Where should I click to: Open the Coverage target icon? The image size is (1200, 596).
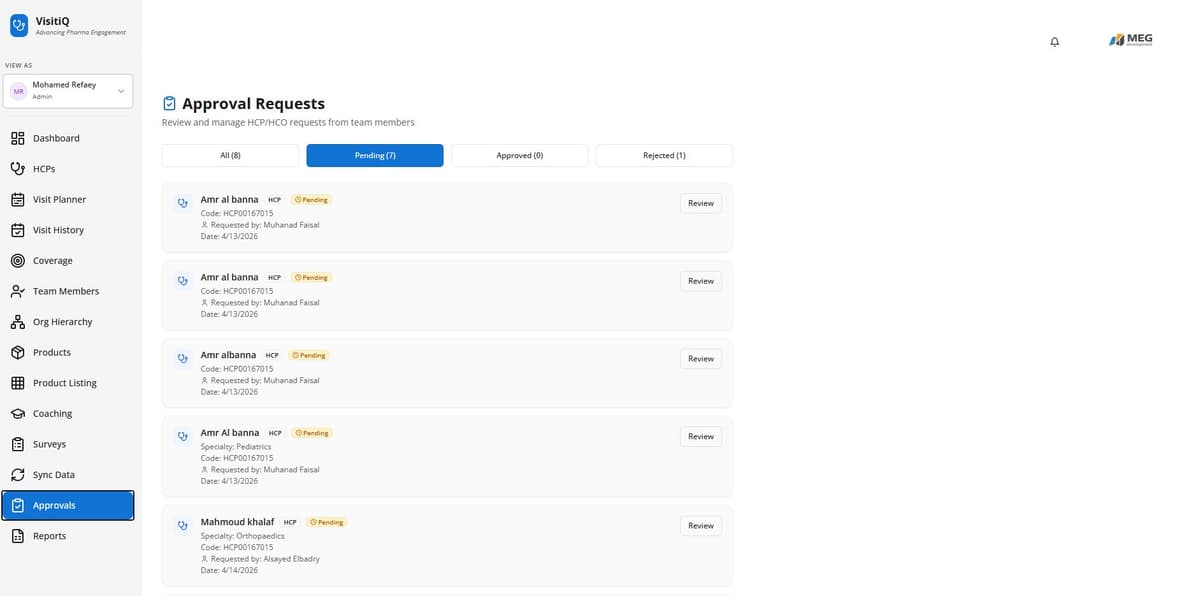(17, 261)
